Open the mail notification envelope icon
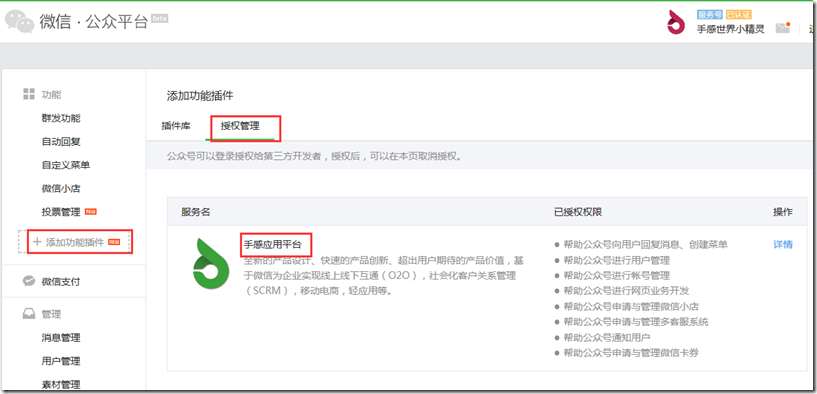 (x=783, y=28)
